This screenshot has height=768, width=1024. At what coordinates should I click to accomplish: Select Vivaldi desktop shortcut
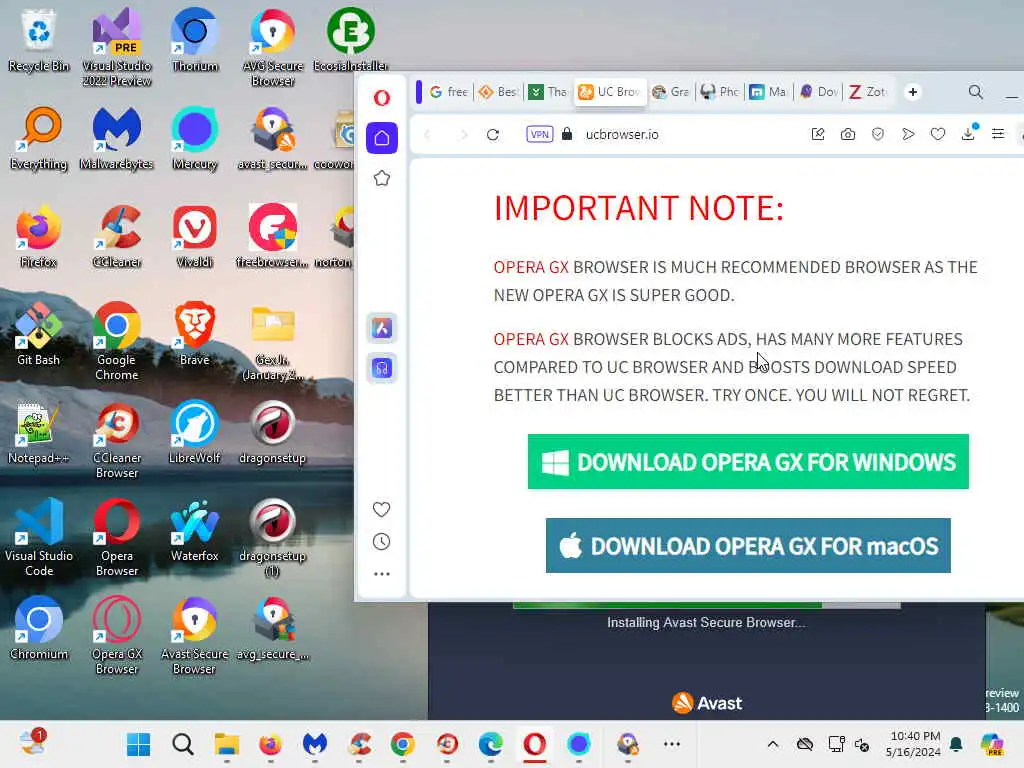point(195,236)
